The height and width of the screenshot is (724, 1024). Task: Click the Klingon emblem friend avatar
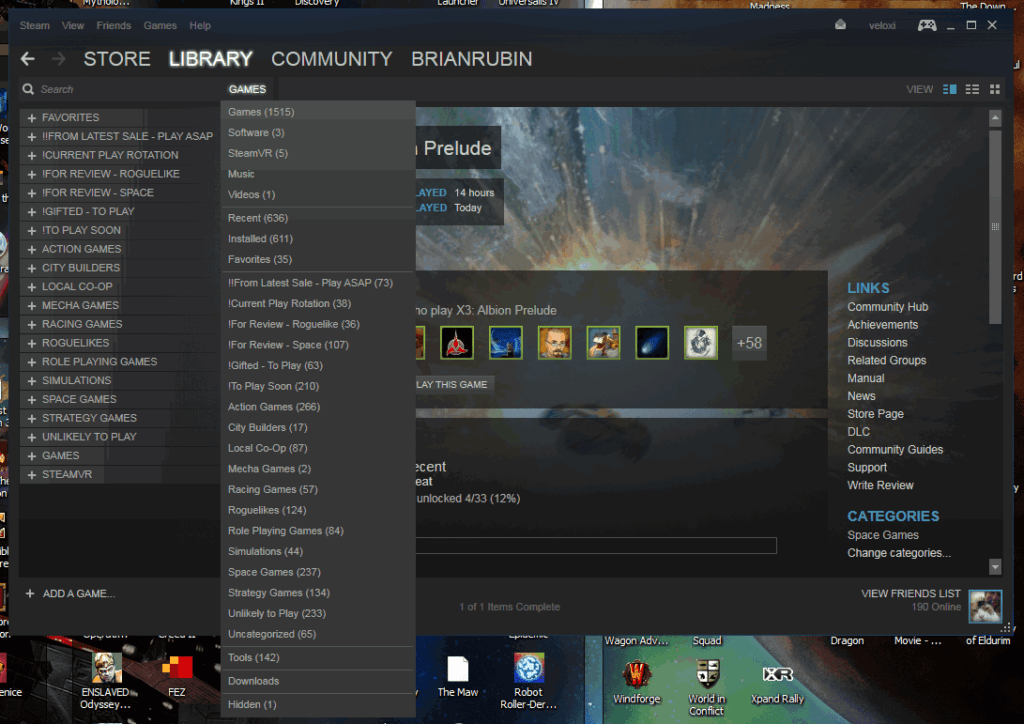[x=456, y=343]
